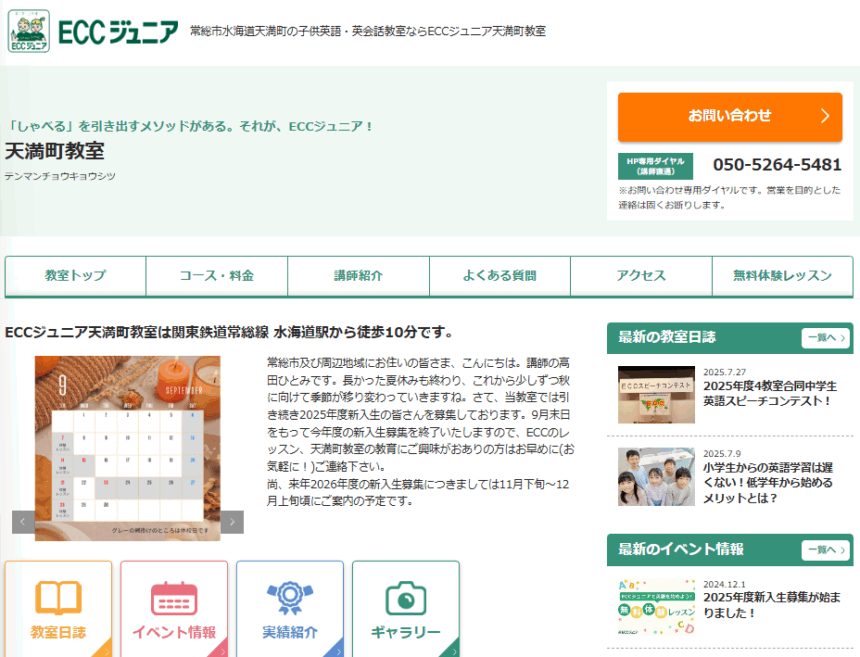Select the コース・料金 navigation tab
The height and width of the screenshot is (657, 860).
coord(217,276)
